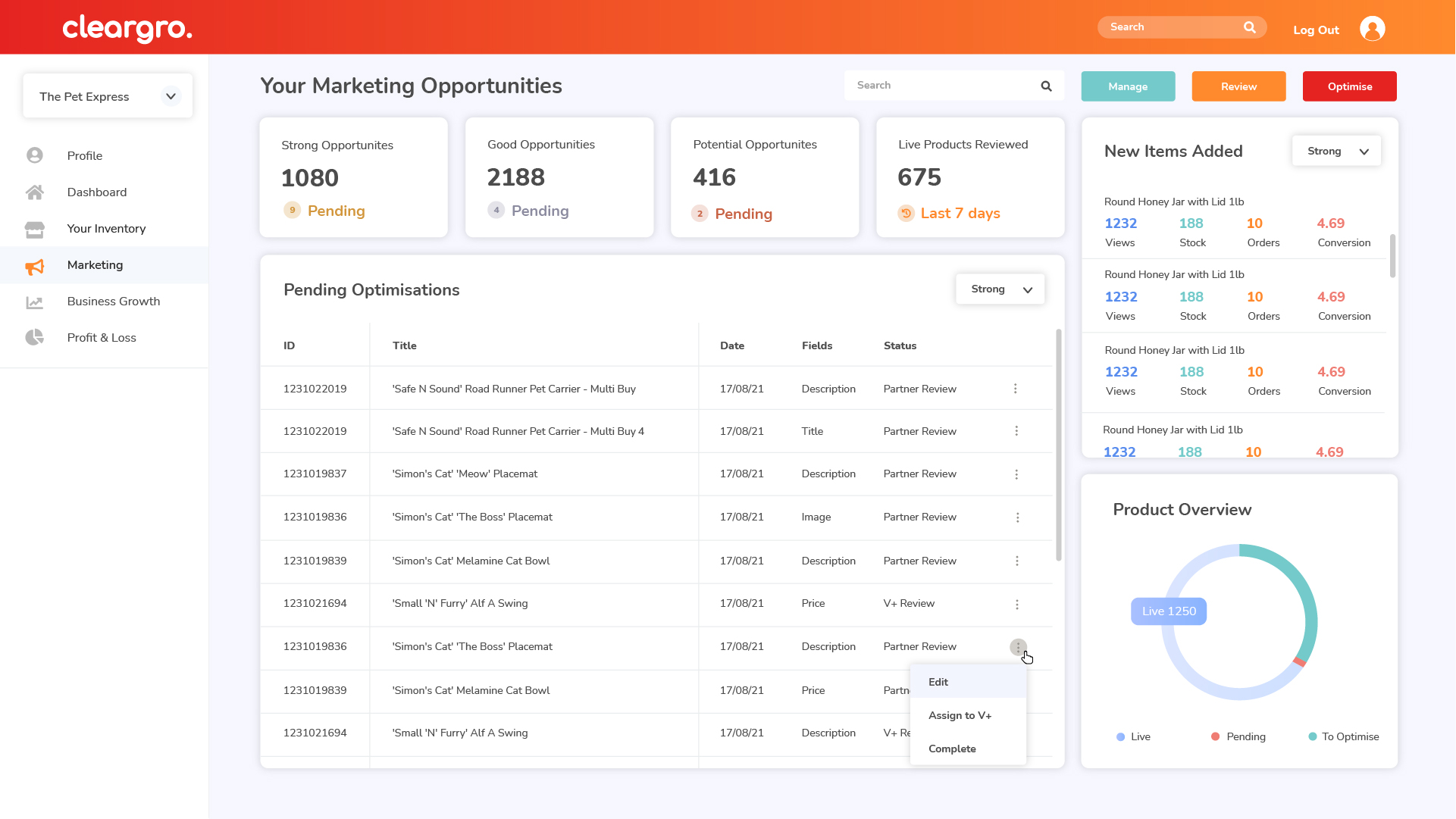Screen dimensions: 1456x819
Task: Click the magnifier icon in header search
Action: click(1249, 27)
